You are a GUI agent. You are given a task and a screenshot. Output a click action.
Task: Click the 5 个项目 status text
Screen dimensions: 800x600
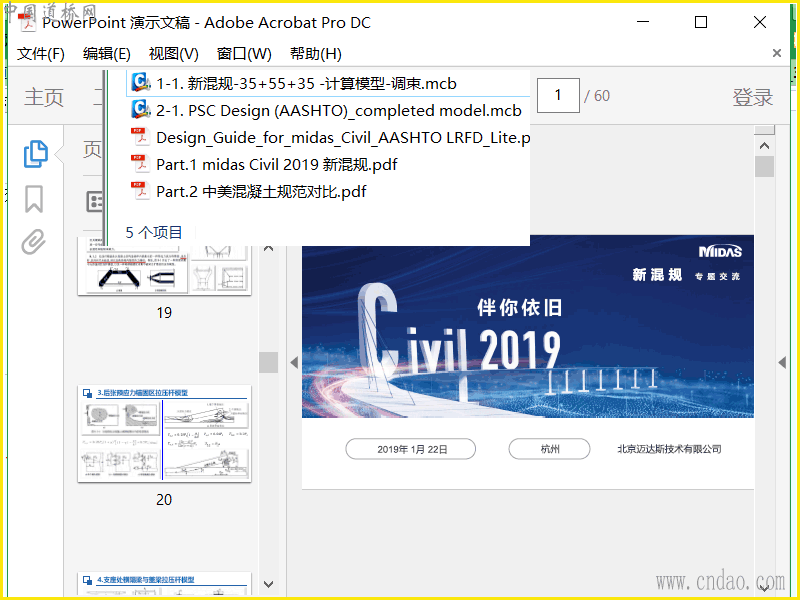click(154, 232)
